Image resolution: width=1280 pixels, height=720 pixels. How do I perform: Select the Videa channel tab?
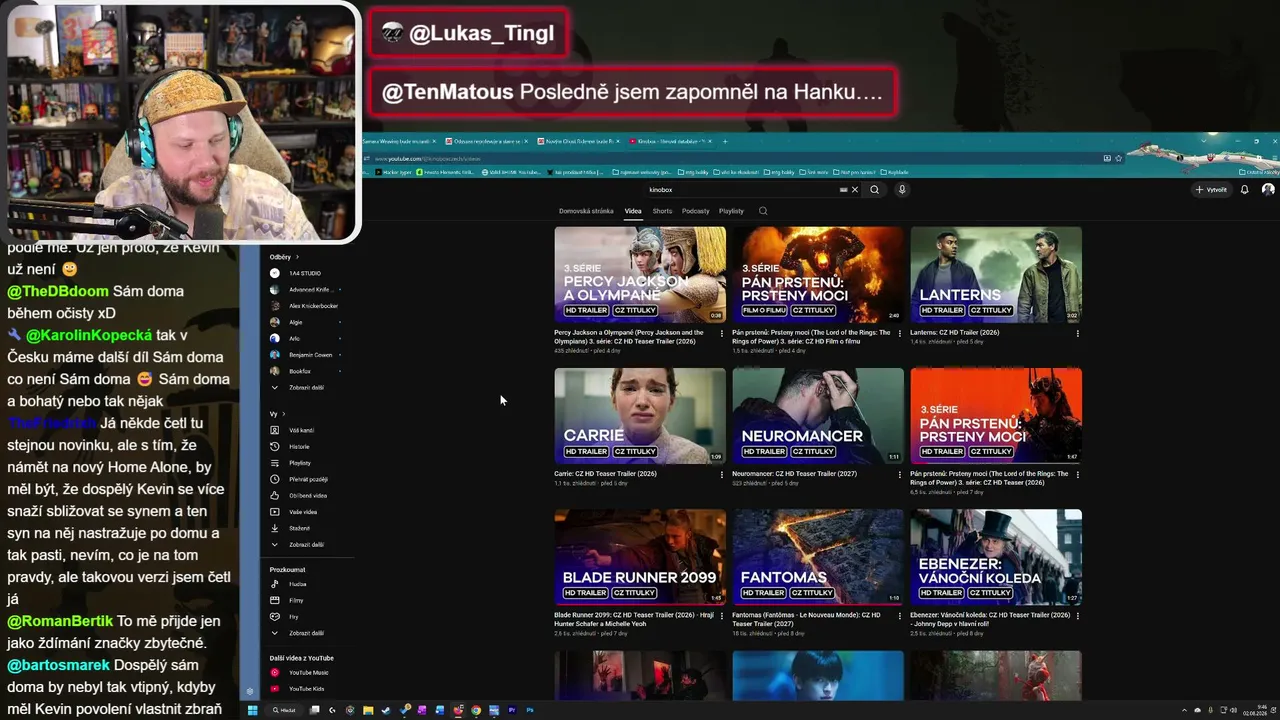[x=633, y=211]
